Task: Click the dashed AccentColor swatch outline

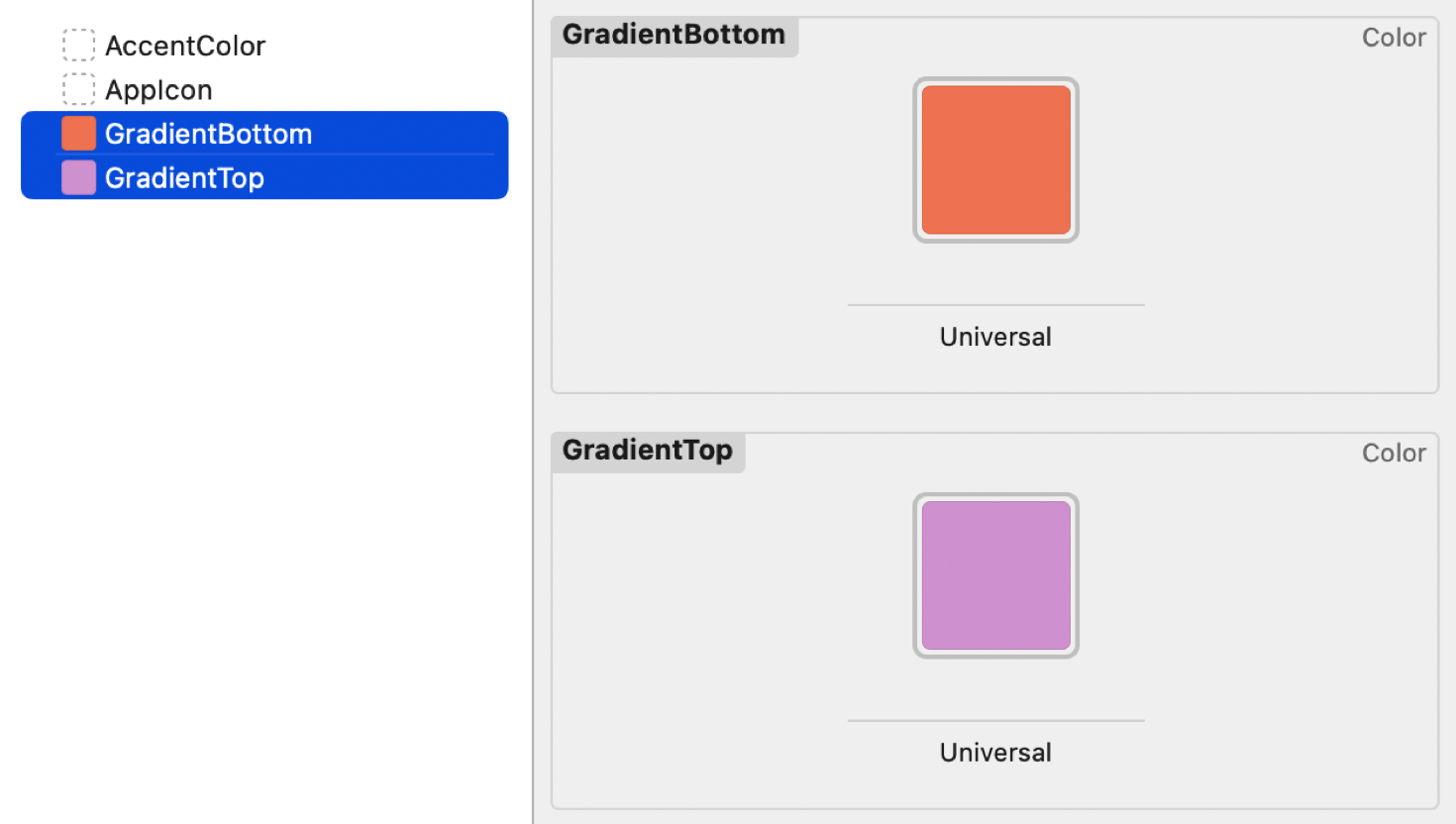Action: (x=78, y=45)
